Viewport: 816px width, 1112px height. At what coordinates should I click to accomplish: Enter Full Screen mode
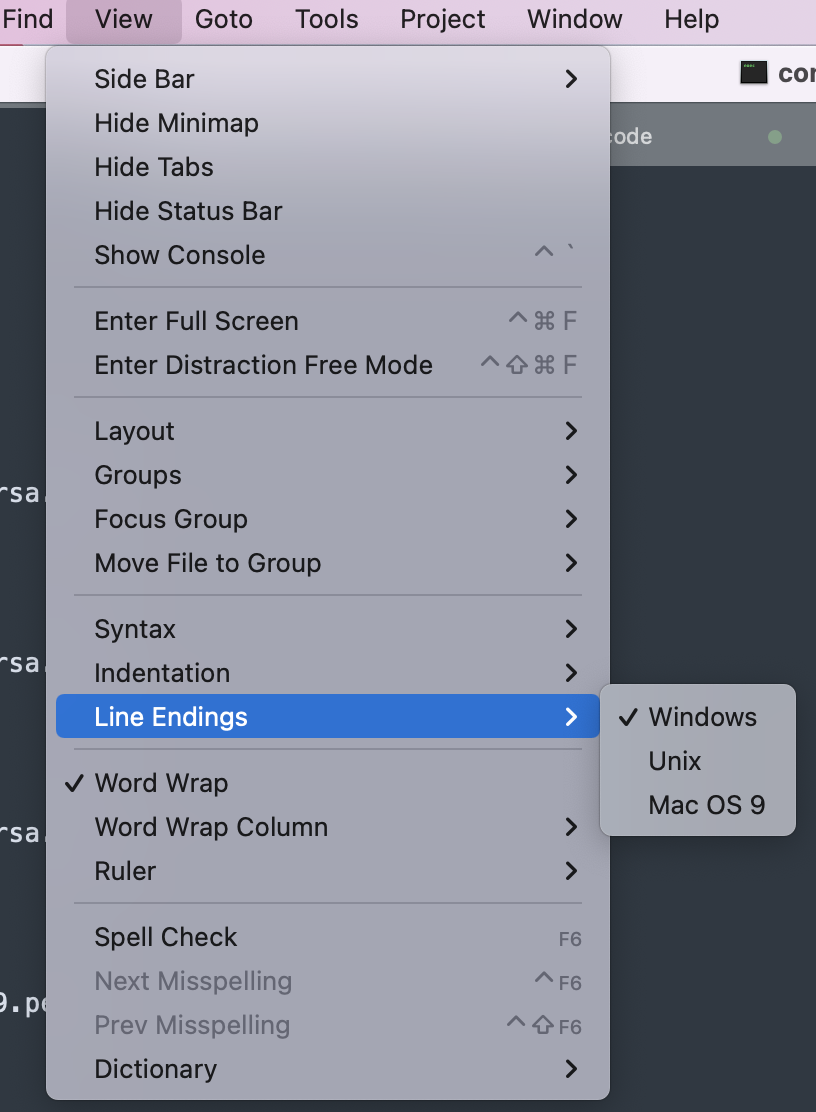coord(196,321)
